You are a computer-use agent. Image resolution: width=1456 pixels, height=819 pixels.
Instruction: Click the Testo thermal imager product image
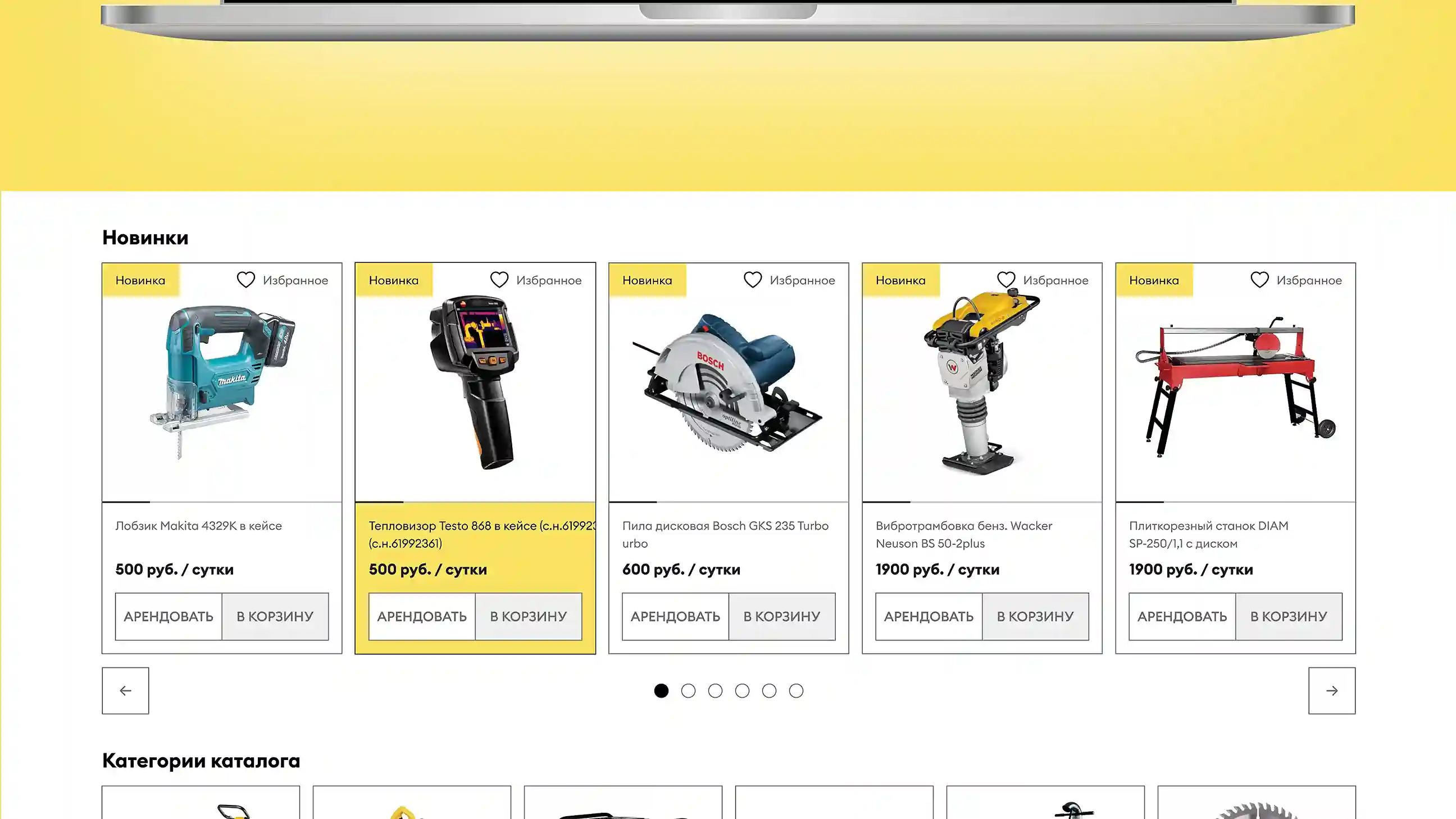click(474, 382)
